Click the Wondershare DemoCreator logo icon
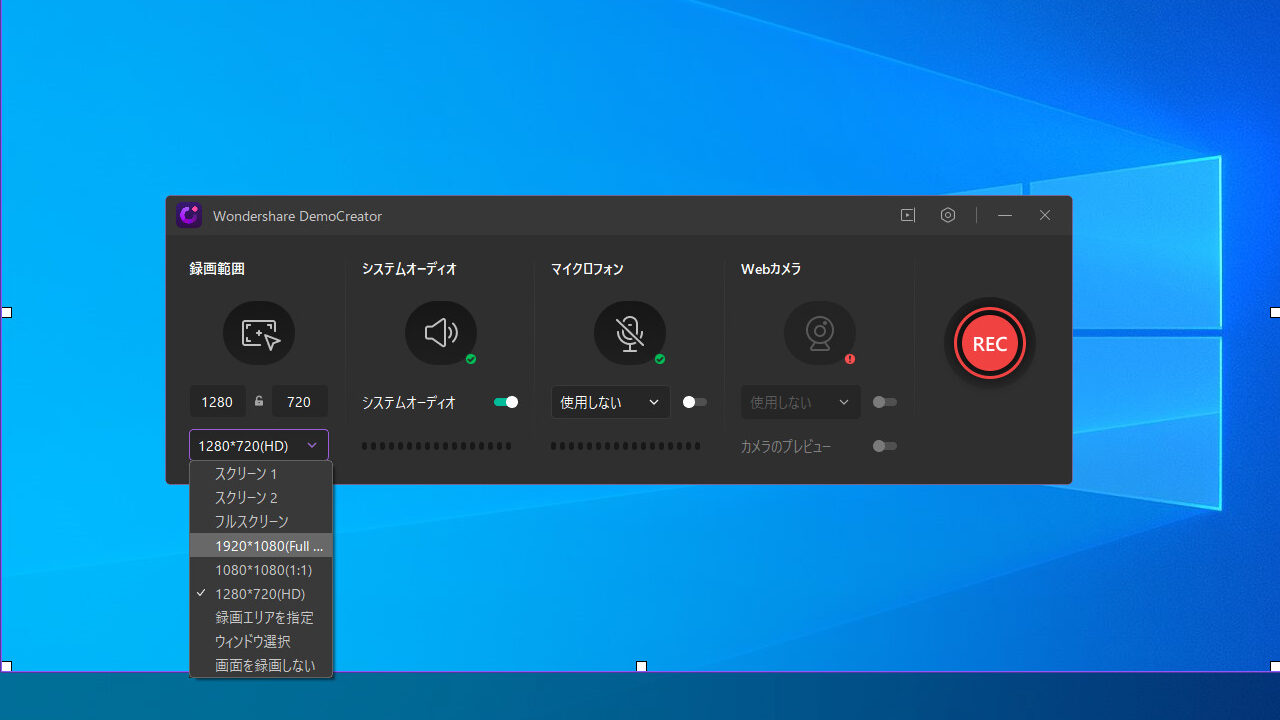This screenshot has height=720, width=1280. [189, 215]
